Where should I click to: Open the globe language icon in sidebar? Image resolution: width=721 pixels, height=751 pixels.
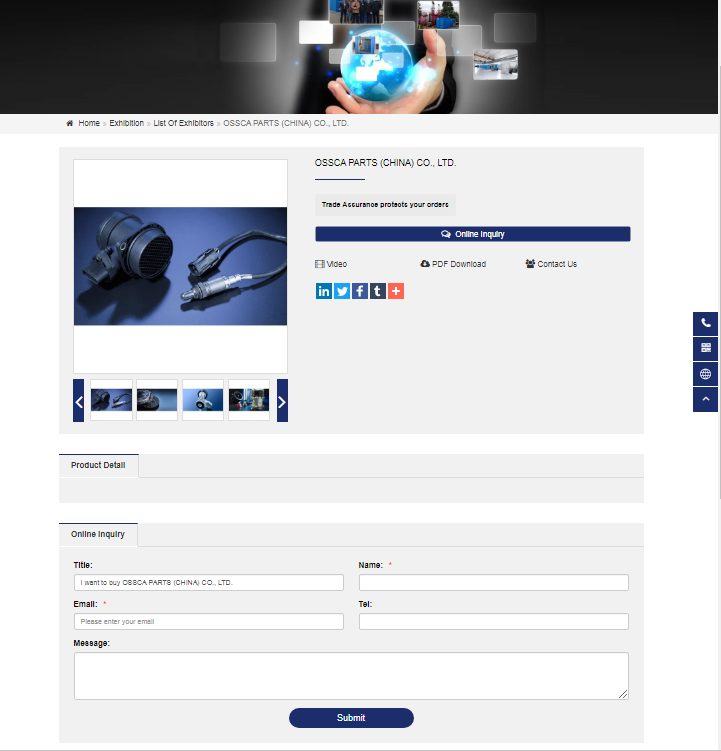point(706,374)
